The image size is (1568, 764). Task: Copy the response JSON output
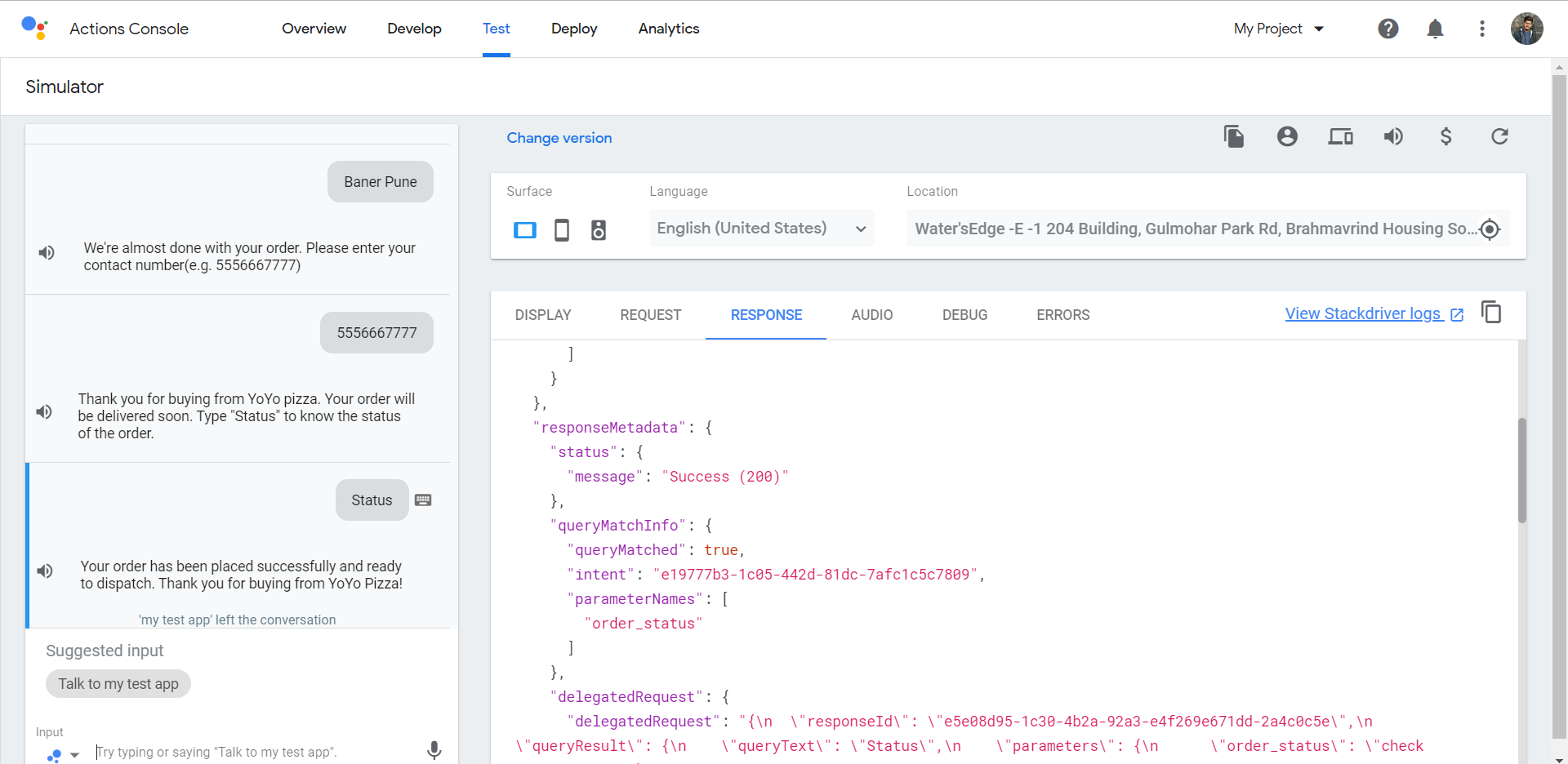coord(1492,313)
